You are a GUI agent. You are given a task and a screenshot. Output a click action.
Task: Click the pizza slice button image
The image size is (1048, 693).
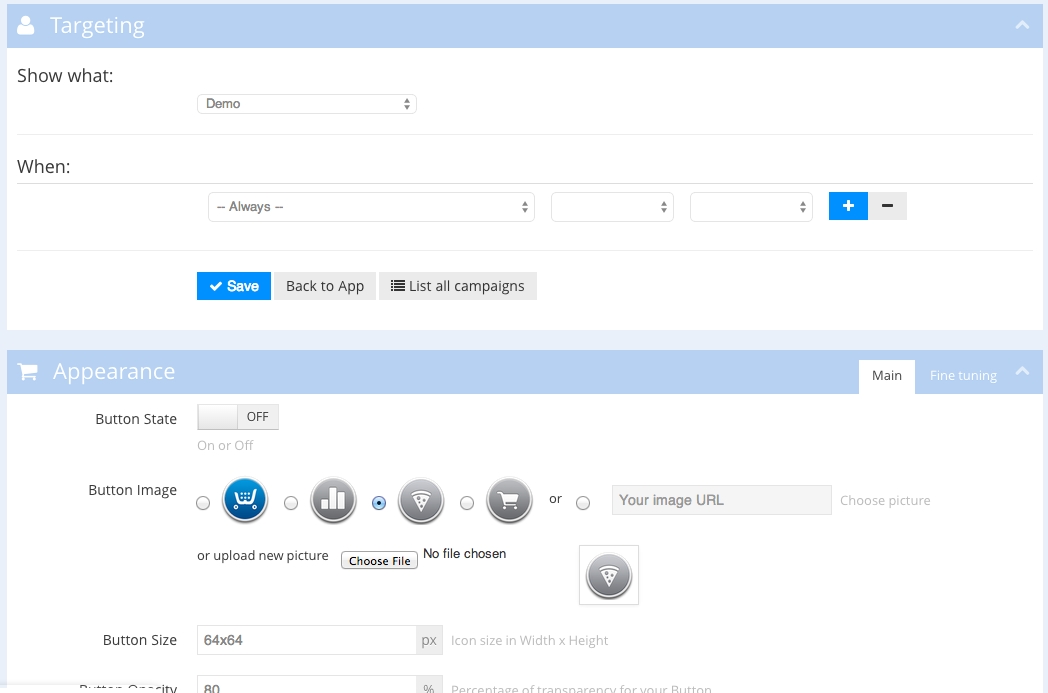click(x=421, y=501)
